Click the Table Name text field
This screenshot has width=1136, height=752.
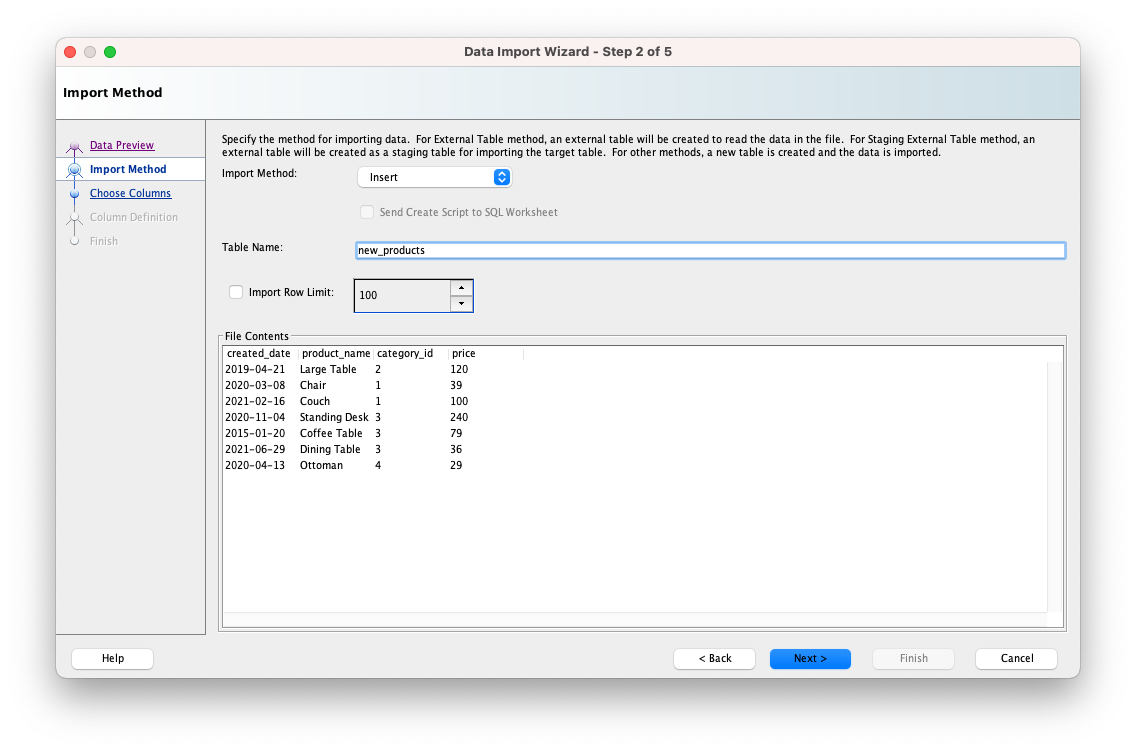click(x=710, y=250)
